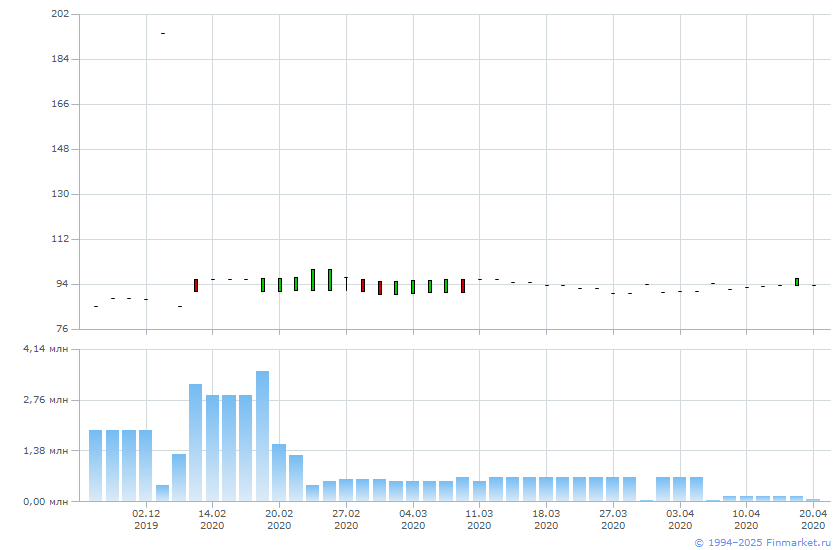Select the 04.03 2020 date label
This screenshot has width=840, height=550.
(x=413, y=519)
